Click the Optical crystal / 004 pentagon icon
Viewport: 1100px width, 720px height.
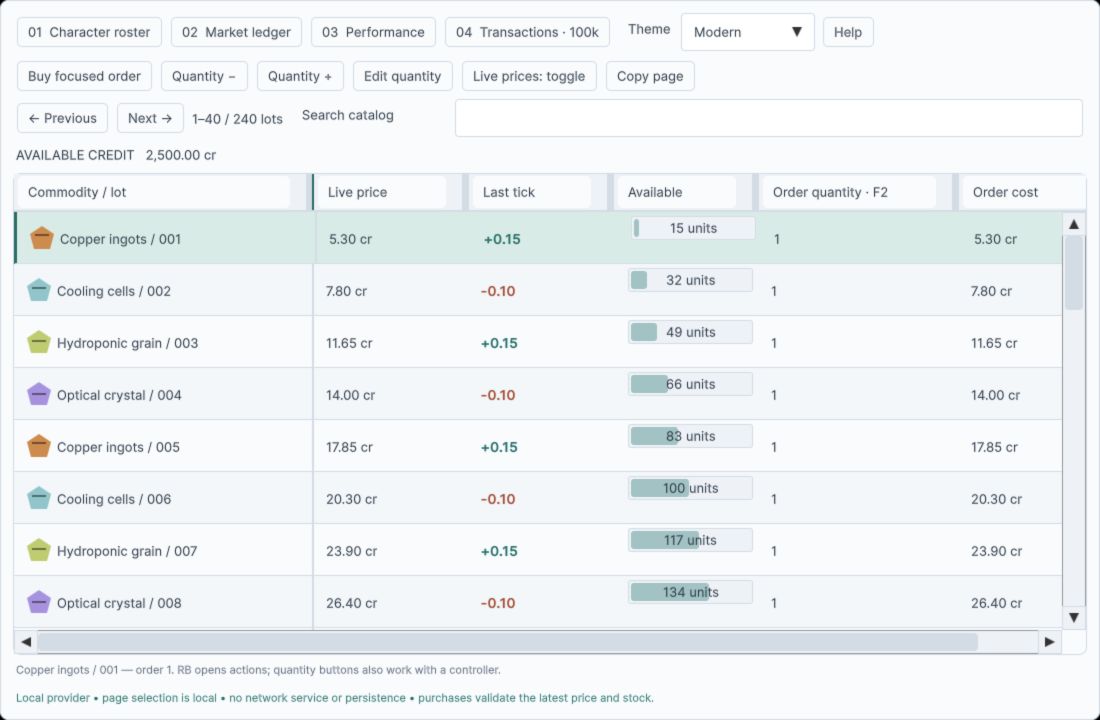click(39, 394)
